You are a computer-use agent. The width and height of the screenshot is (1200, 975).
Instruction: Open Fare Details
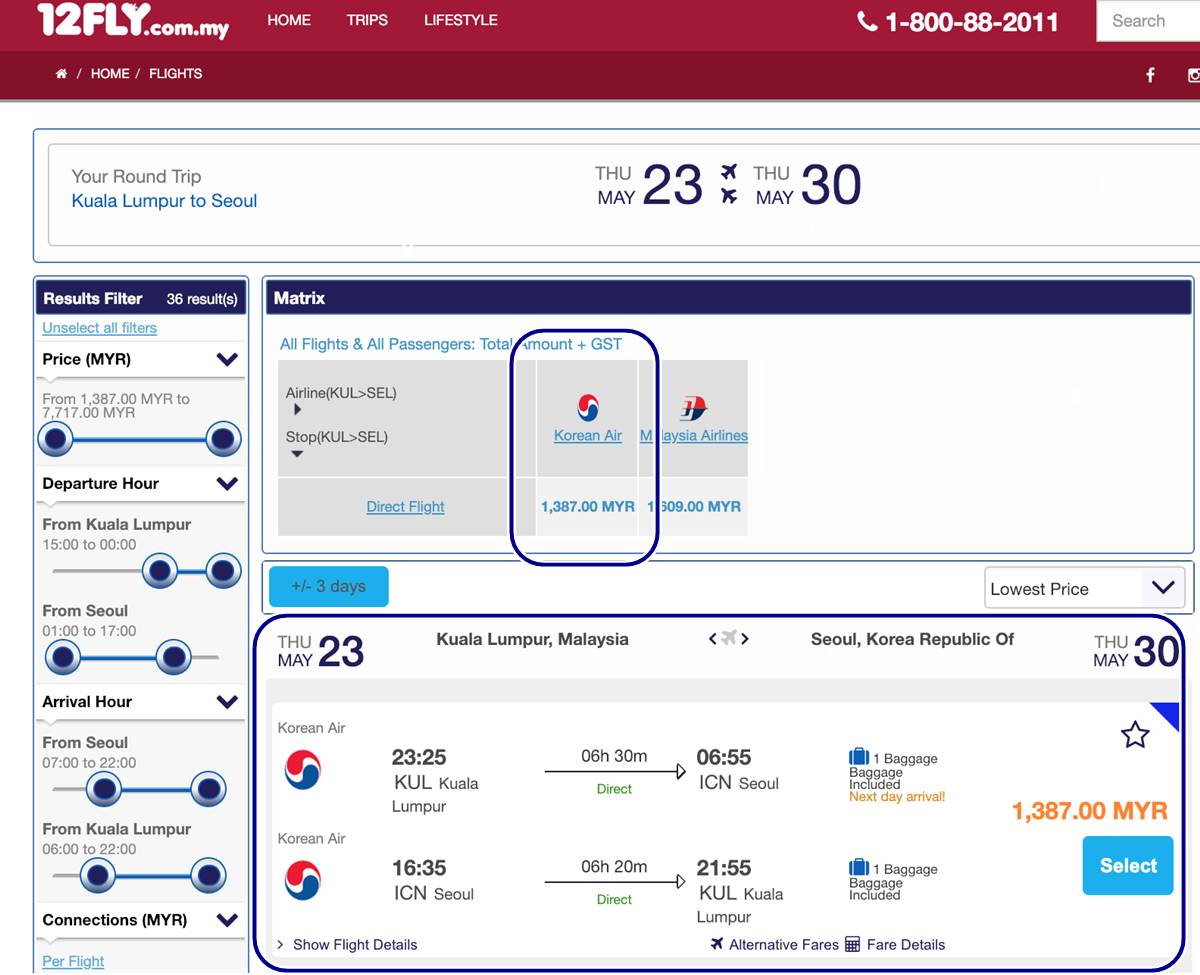point(905,944)
